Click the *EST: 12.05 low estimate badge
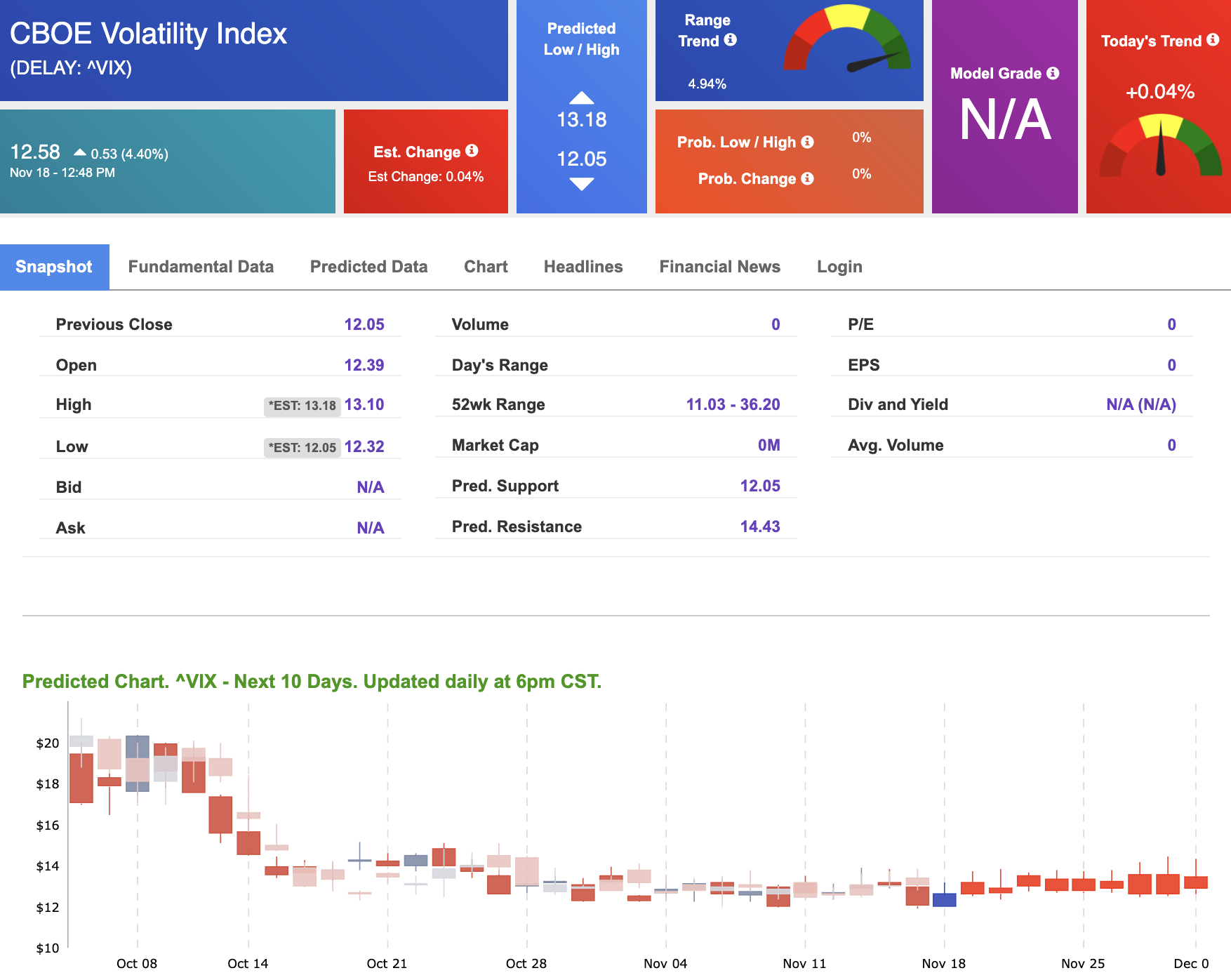This screenshot has width=1231, height=980. point(302,448)
